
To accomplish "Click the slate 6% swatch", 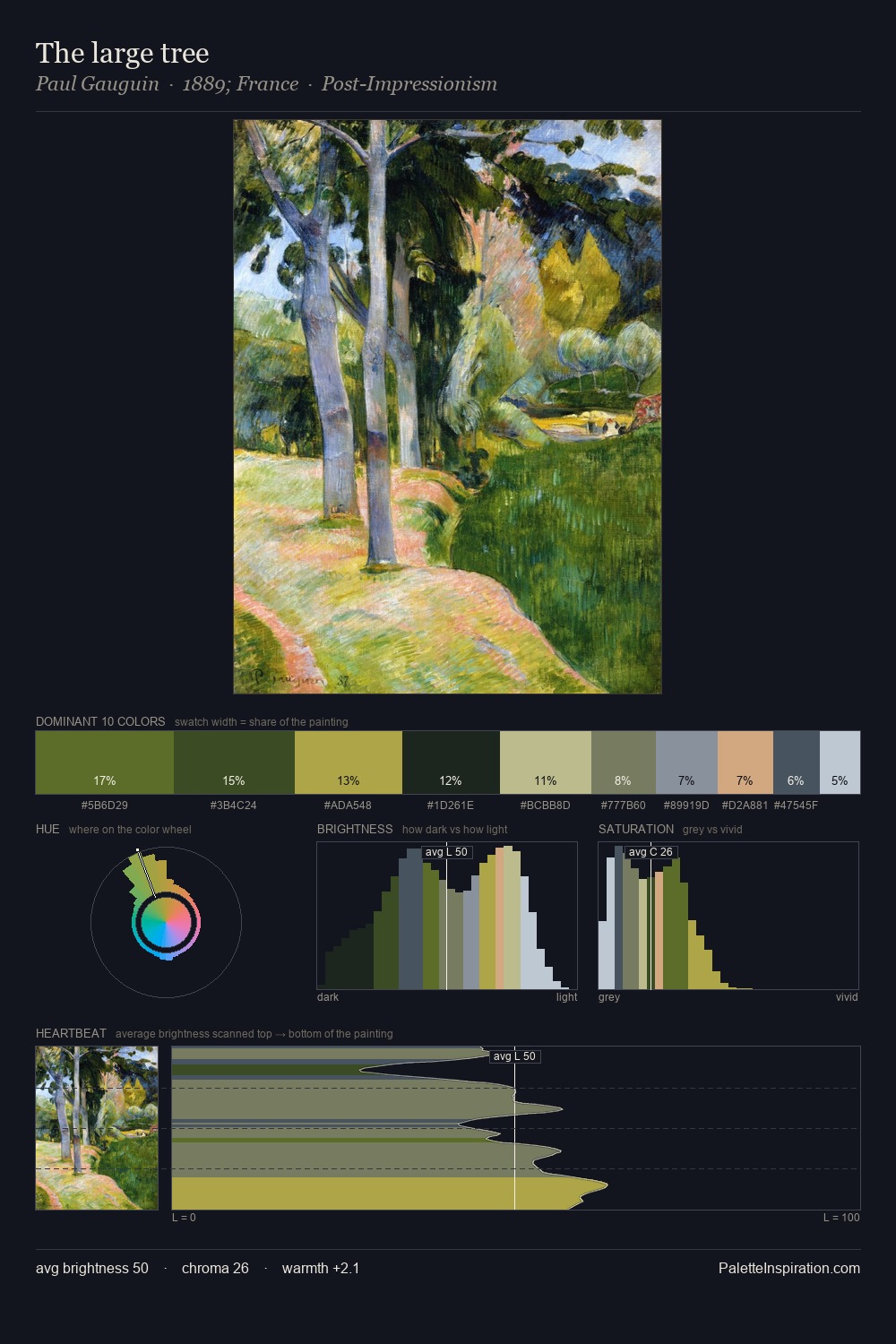I will [x=797, y=762].
